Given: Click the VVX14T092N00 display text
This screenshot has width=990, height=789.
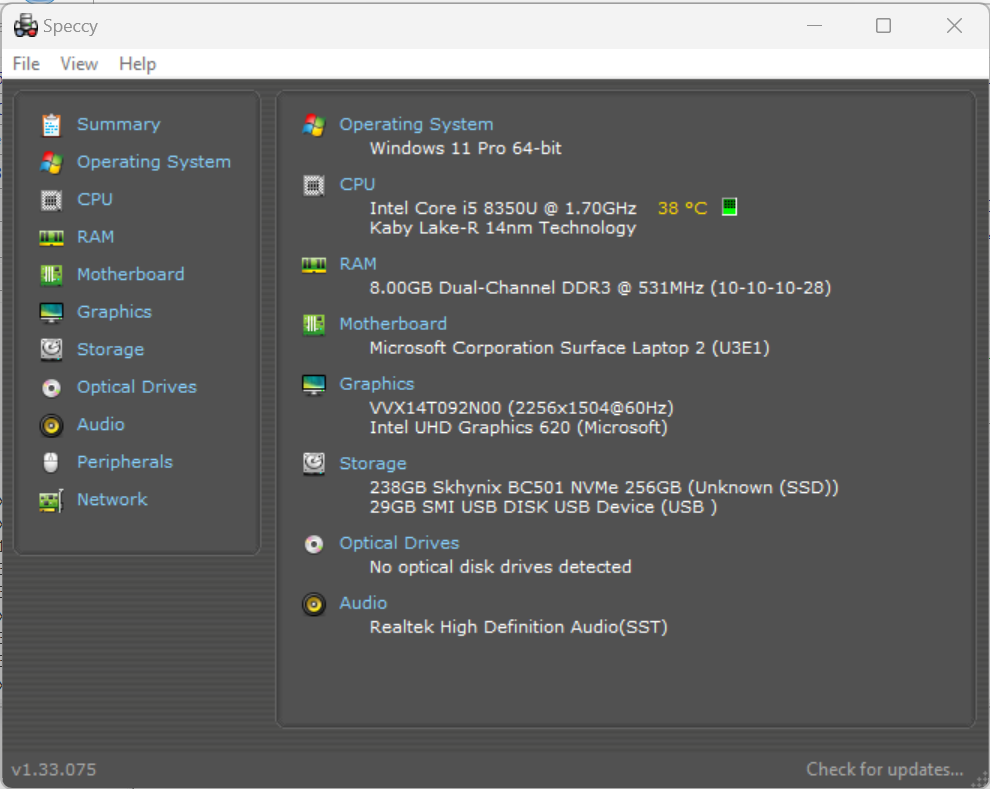Looking at the screenshot, I should (x=522, y=408).
